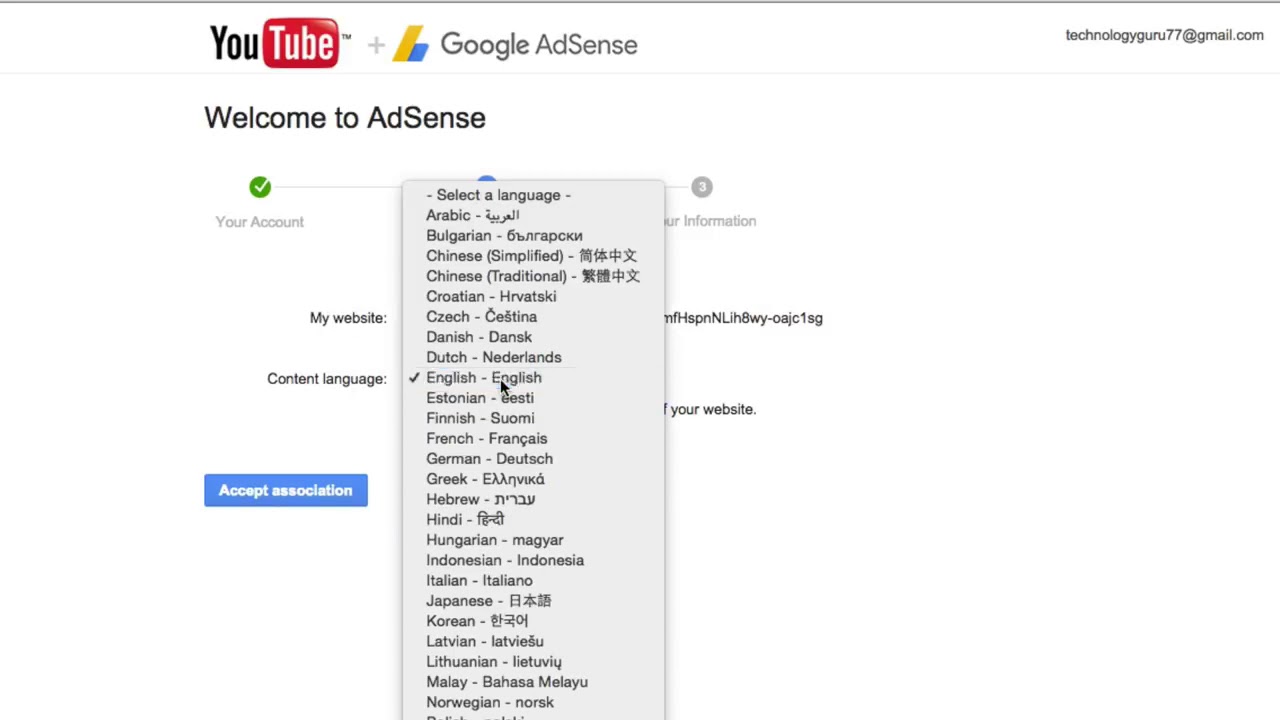Image resolution: width=1280 pixels, height=720 pixels.
Task: Choose Norwegian - norsk option
Action: pyautogui.click(x=490, y=702)
